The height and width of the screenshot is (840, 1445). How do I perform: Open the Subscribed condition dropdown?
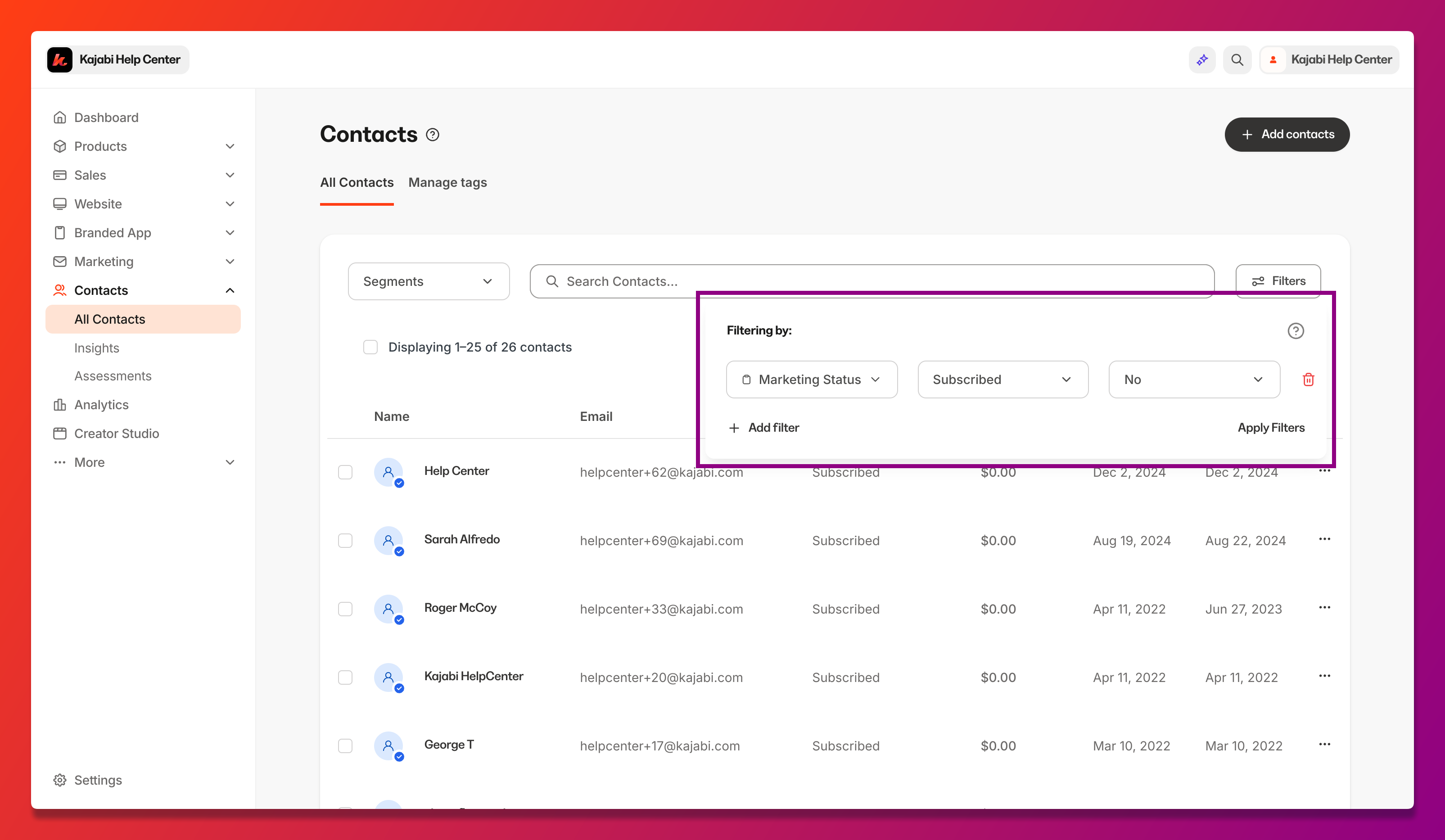tap(1003, 379)
